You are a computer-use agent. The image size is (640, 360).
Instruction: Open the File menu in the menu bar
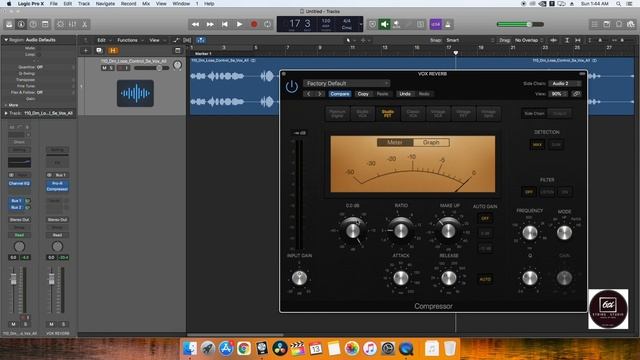tap(53, 4)
